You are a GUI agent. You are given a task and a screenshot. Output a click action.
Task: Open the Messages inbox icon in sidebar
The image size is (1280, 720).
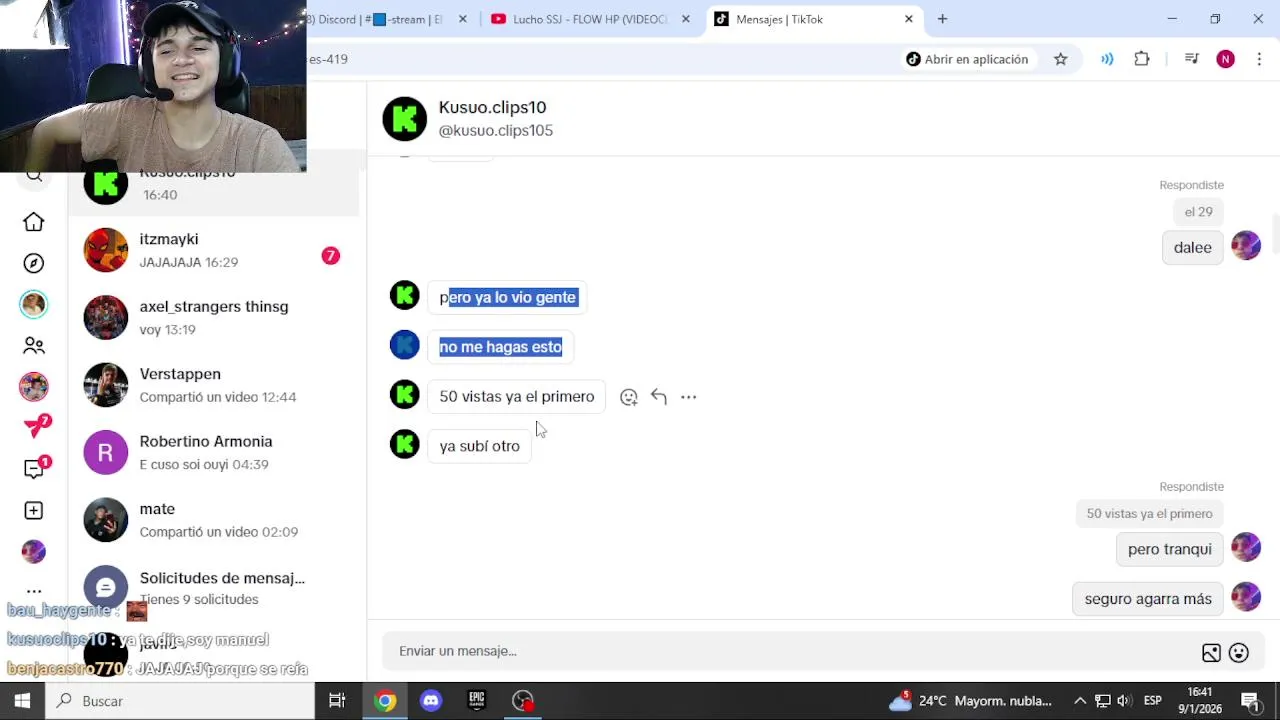pyautogui.click(x=34, y=469)
